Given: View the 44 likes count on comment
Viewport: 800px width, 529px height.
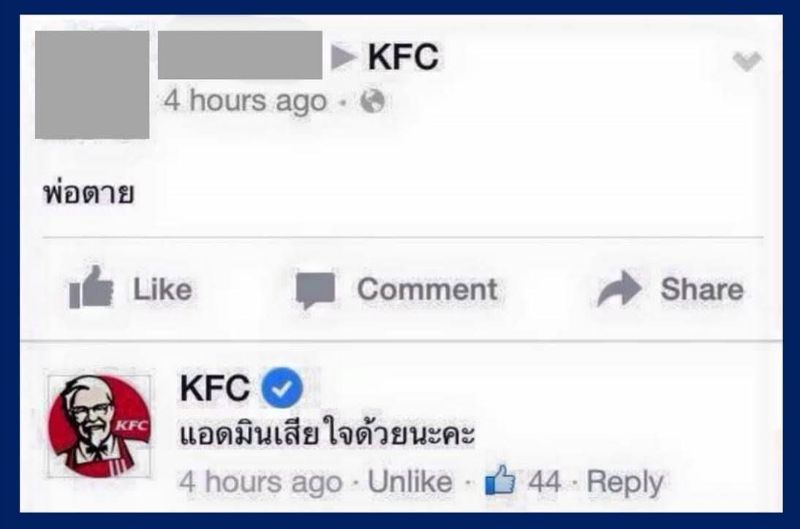Looking at the screenshot, I should [544, 481].
